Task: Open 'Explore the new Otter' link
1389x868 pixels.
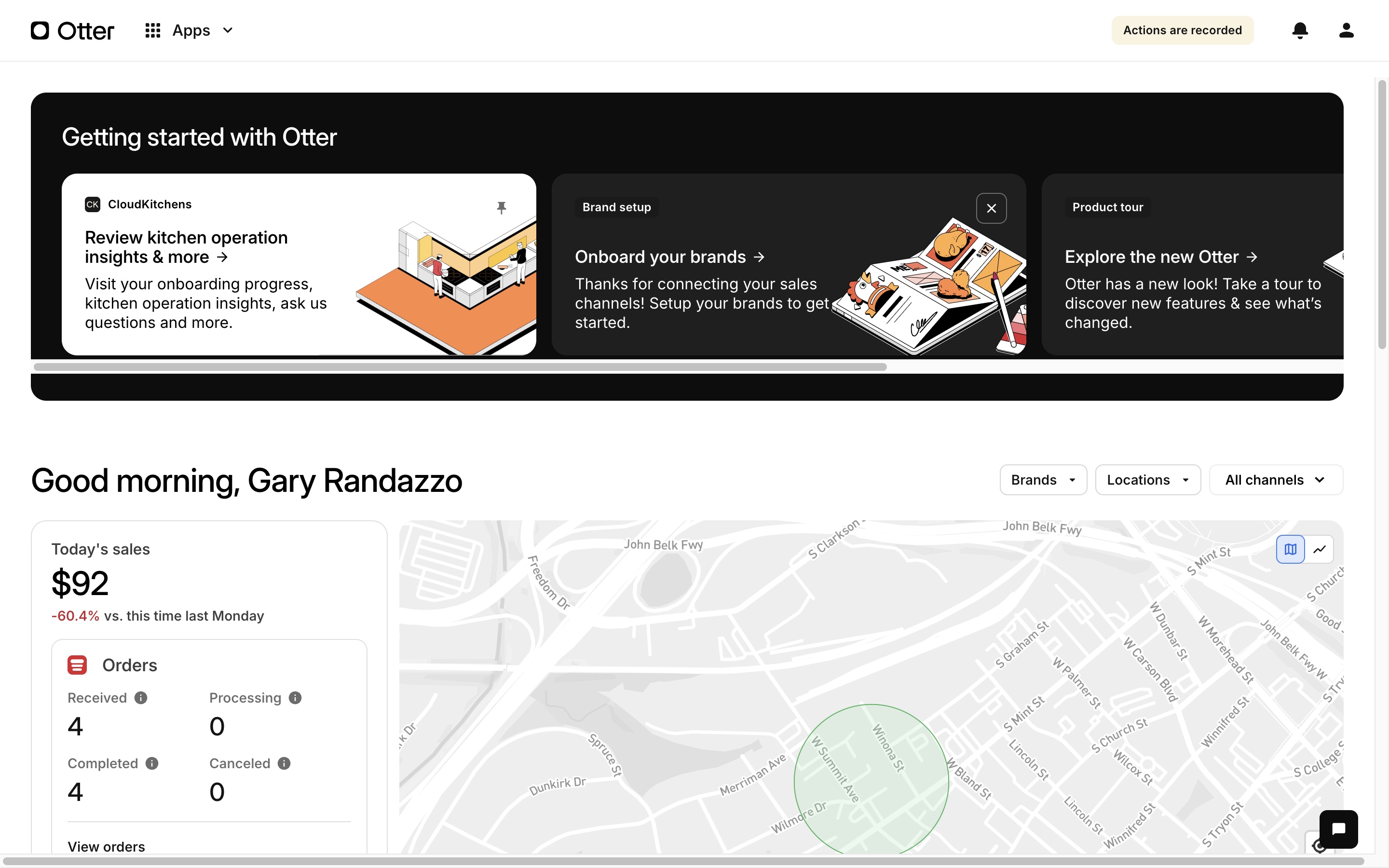Action: (1161, 257)
